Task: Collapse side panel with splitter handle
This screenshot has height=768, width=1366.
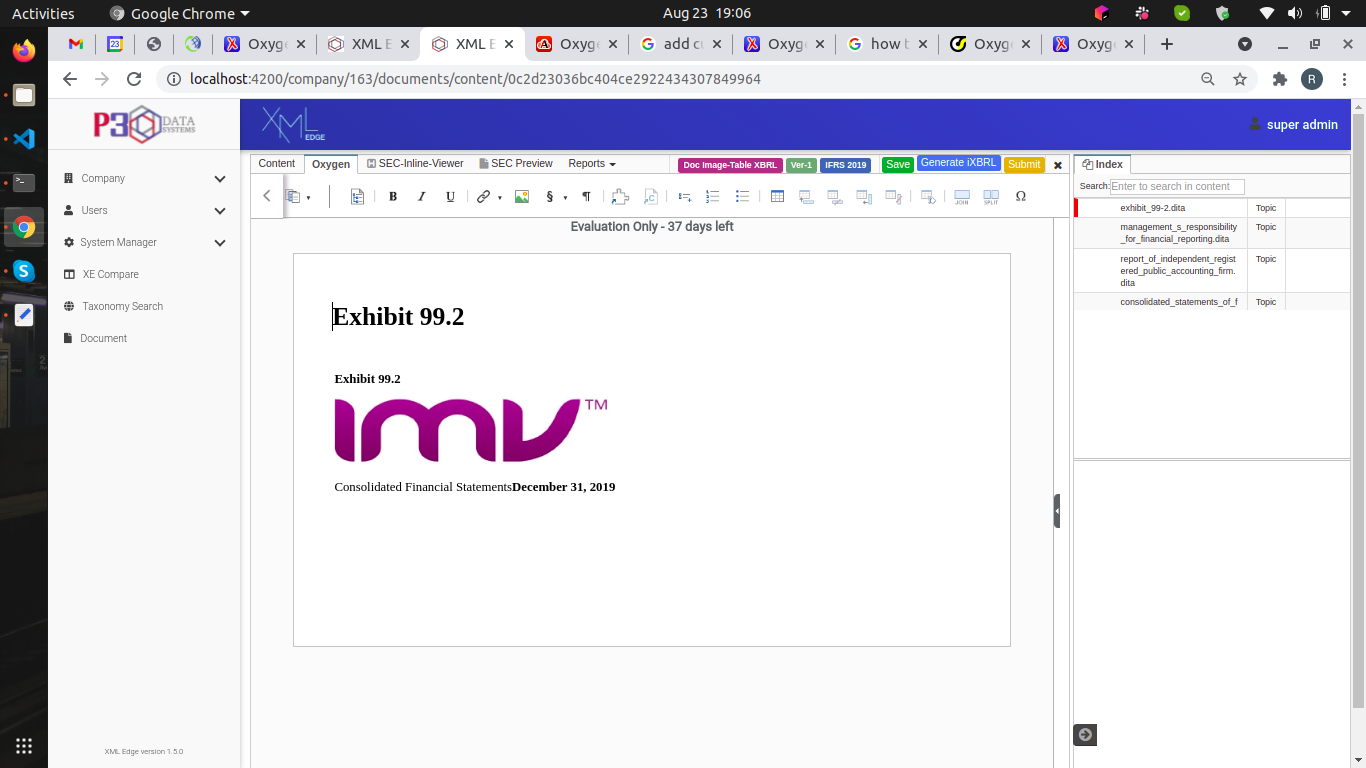Action: coord(1057,511)
